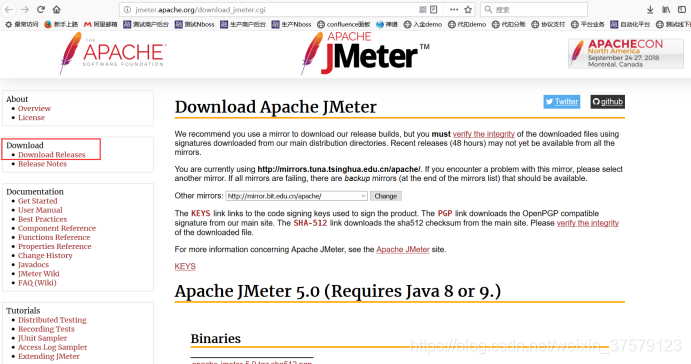The height and width of the screenshot is (364, 691).
Task: Open the 代扣demo bookmark
Action: click(x=467, y=24)
